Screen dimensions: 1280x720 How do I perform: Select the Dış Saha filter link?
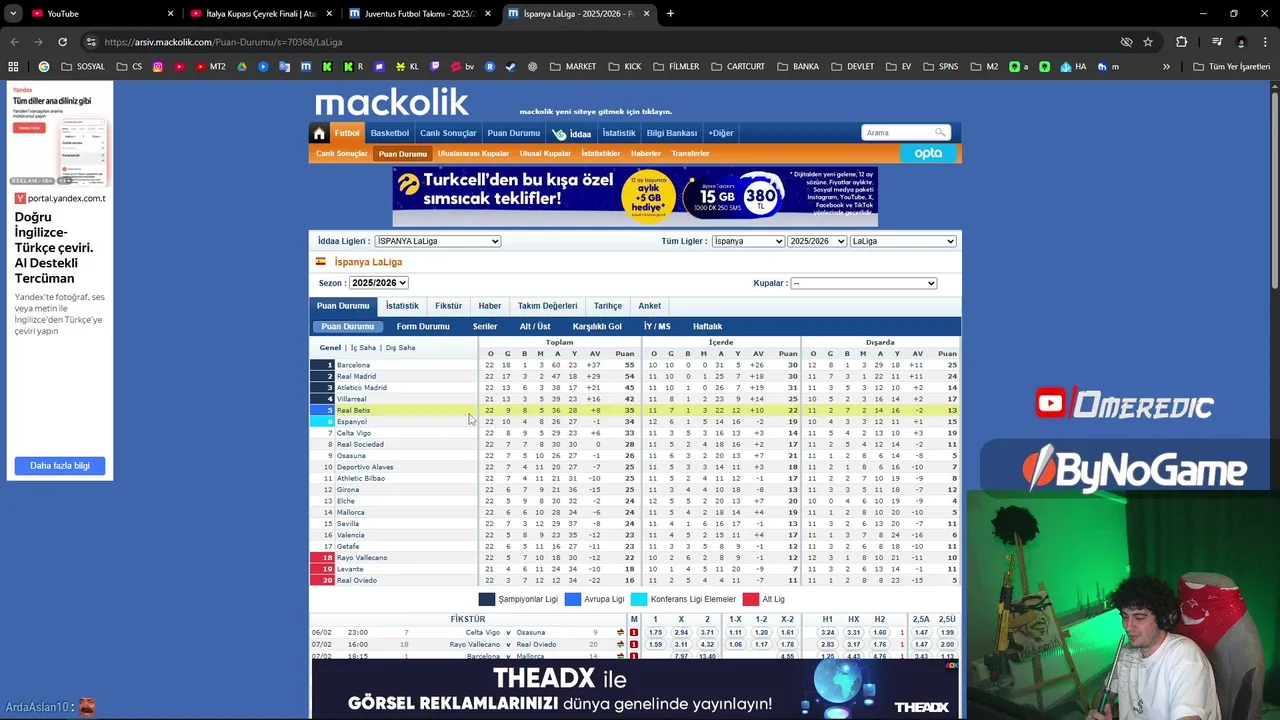(x=400, y=347)
